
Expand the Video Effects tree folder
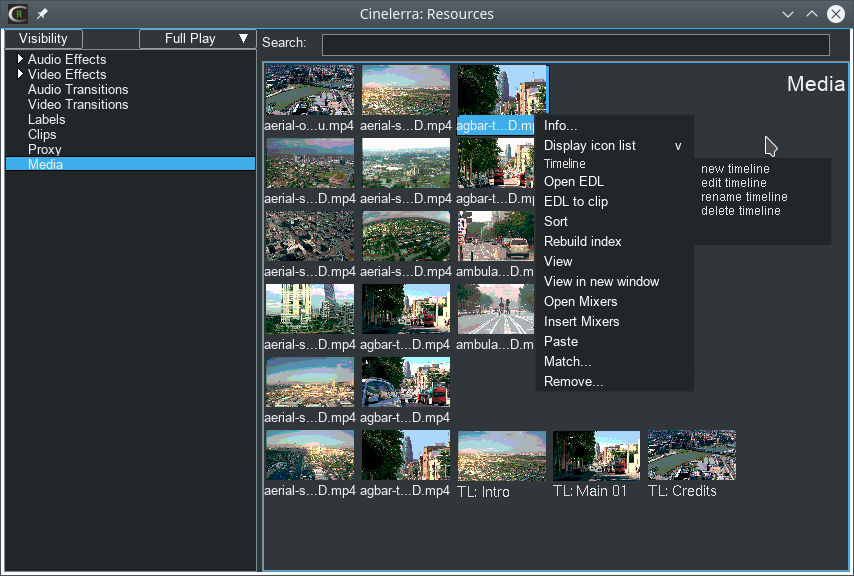pos(20,75)
